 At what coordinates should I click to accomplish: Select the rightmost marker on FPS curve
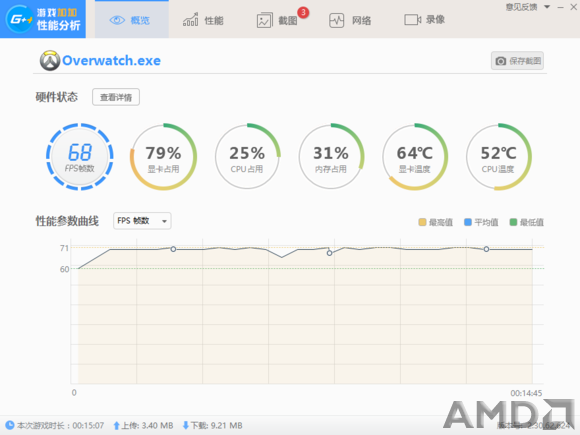click(x=486, y=249)
